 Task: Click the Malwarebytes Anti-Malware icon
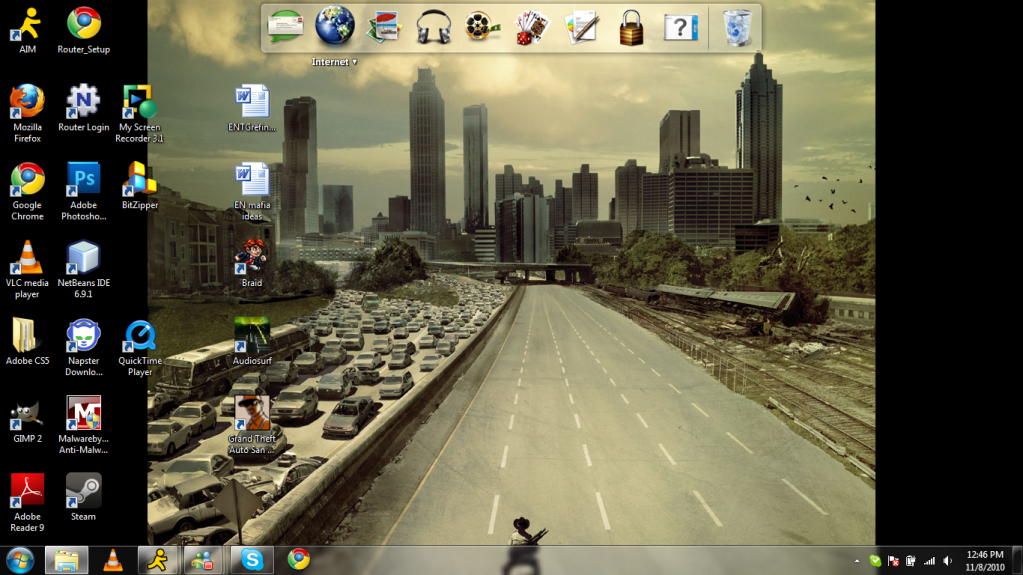click(x=83, y=413)
